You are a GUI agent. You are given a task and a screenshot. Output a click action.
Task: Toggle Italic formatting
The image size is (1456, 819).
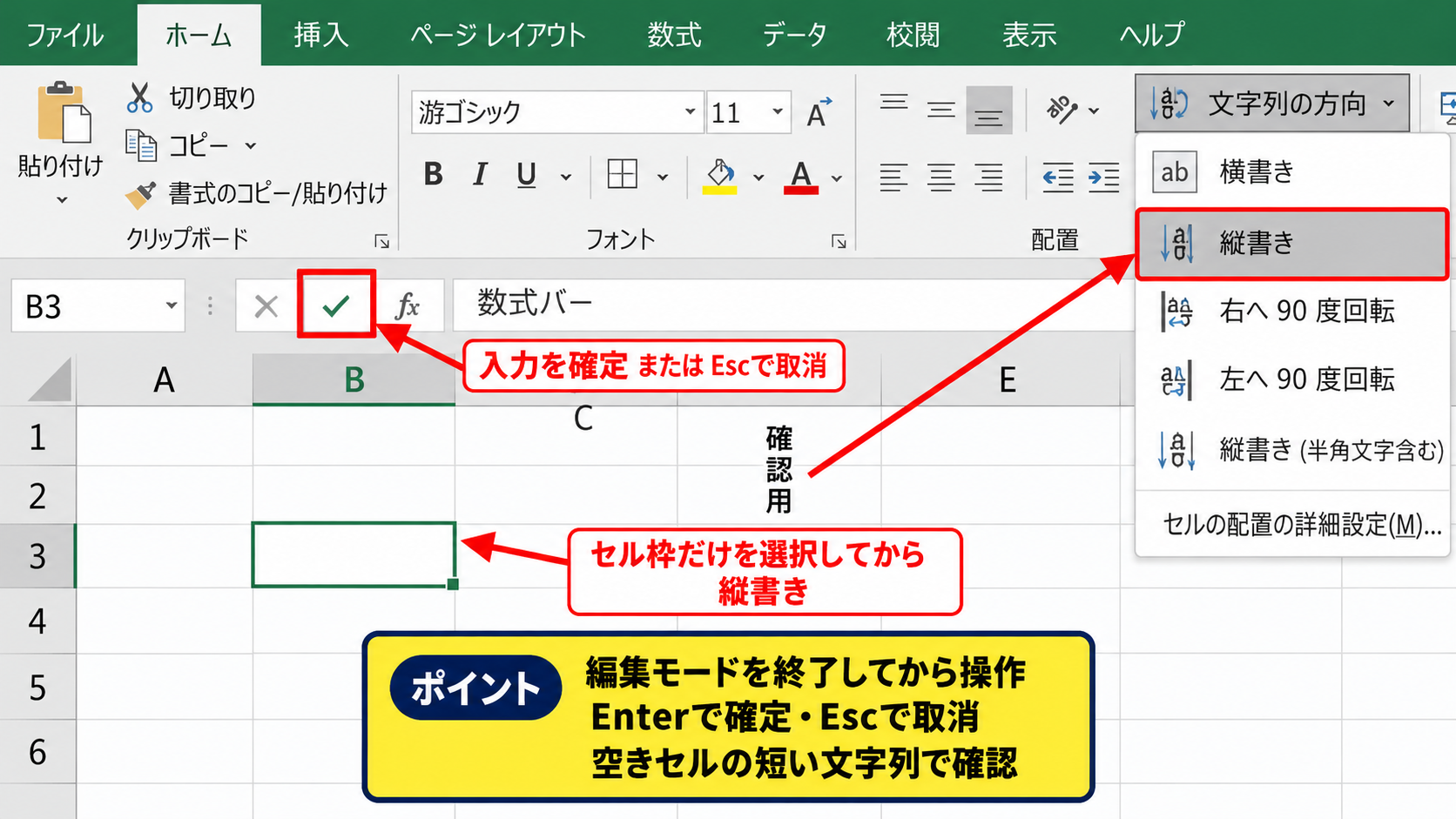pos(480,175)
